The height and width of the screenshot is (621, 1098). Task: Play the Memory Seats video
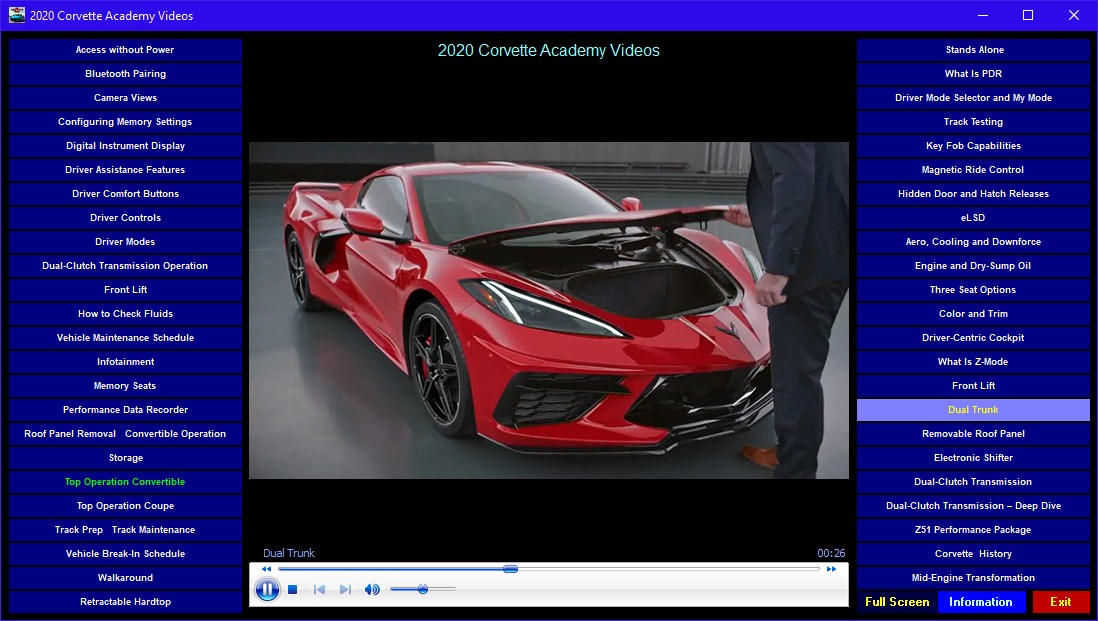125,386
